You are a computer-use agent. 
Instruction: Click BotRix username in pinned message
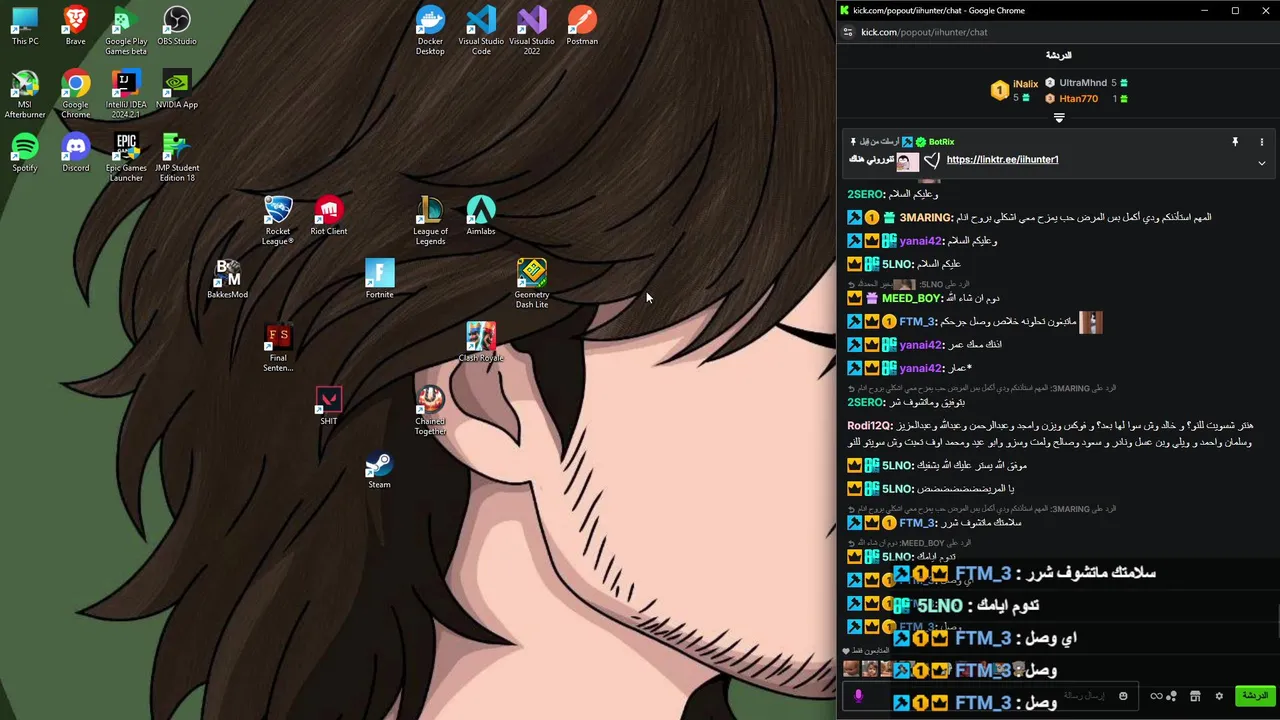coord(941,142)
